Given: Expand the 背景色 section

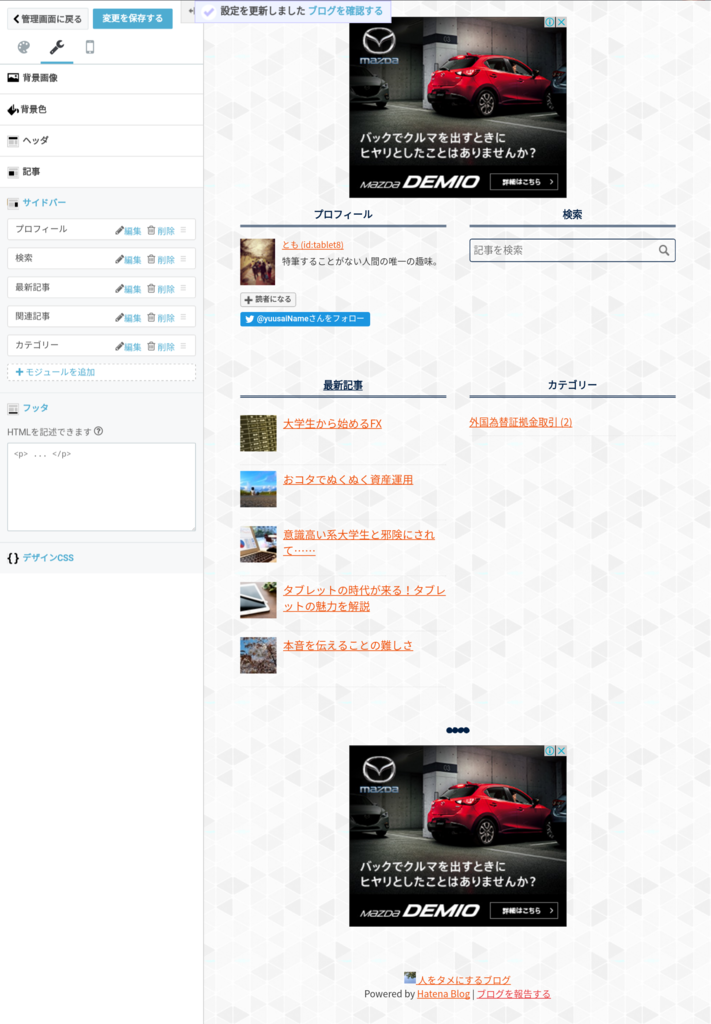Looking at the screenshot, I should point(101,109).
